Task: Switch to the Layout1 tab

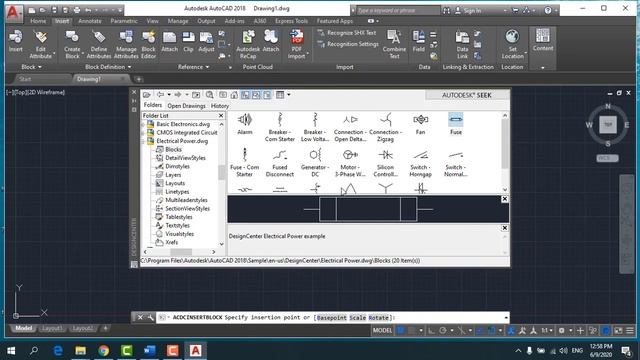Action: 52,328
